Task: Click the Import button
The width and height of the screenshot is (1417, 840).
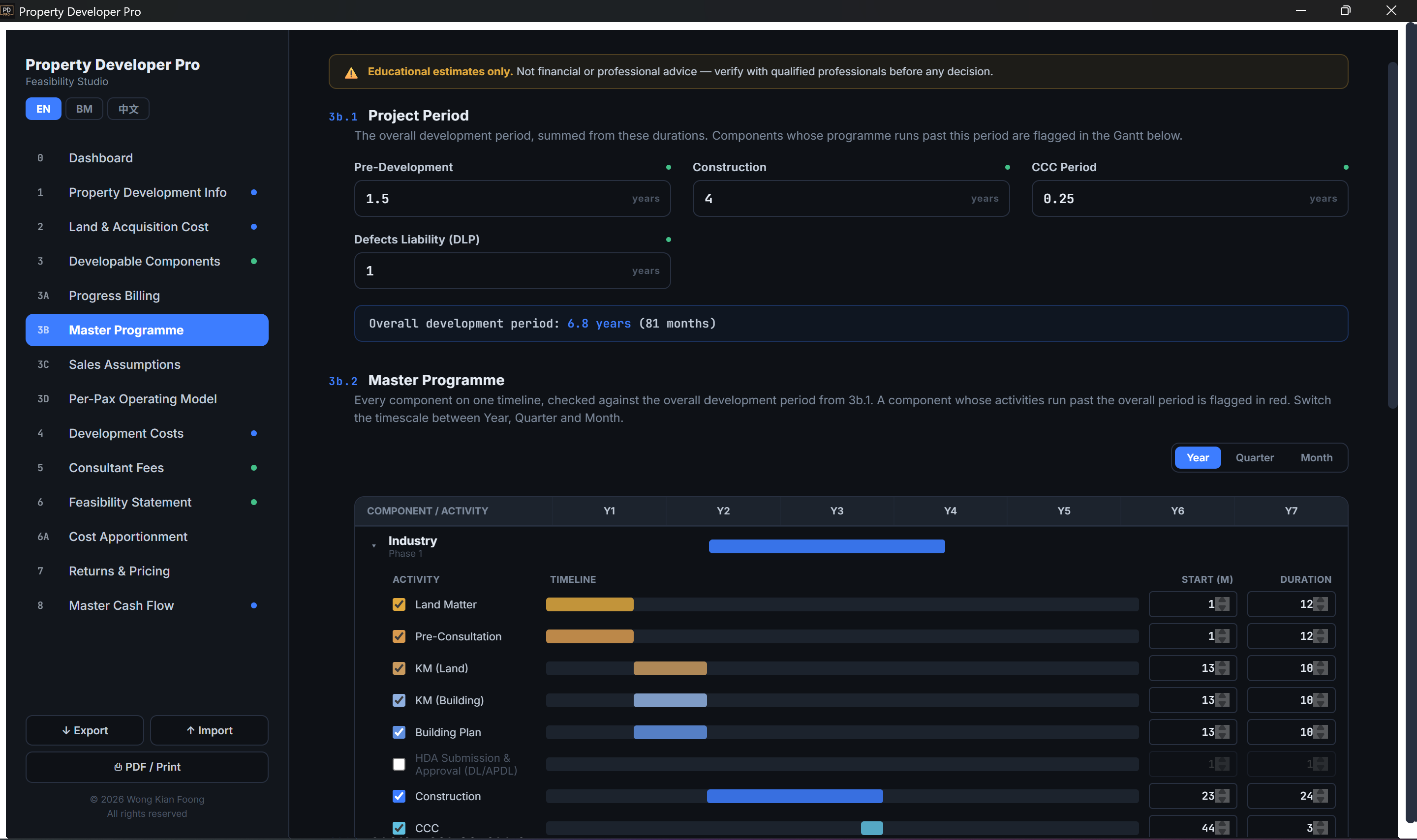Action: tap(210, 730)
